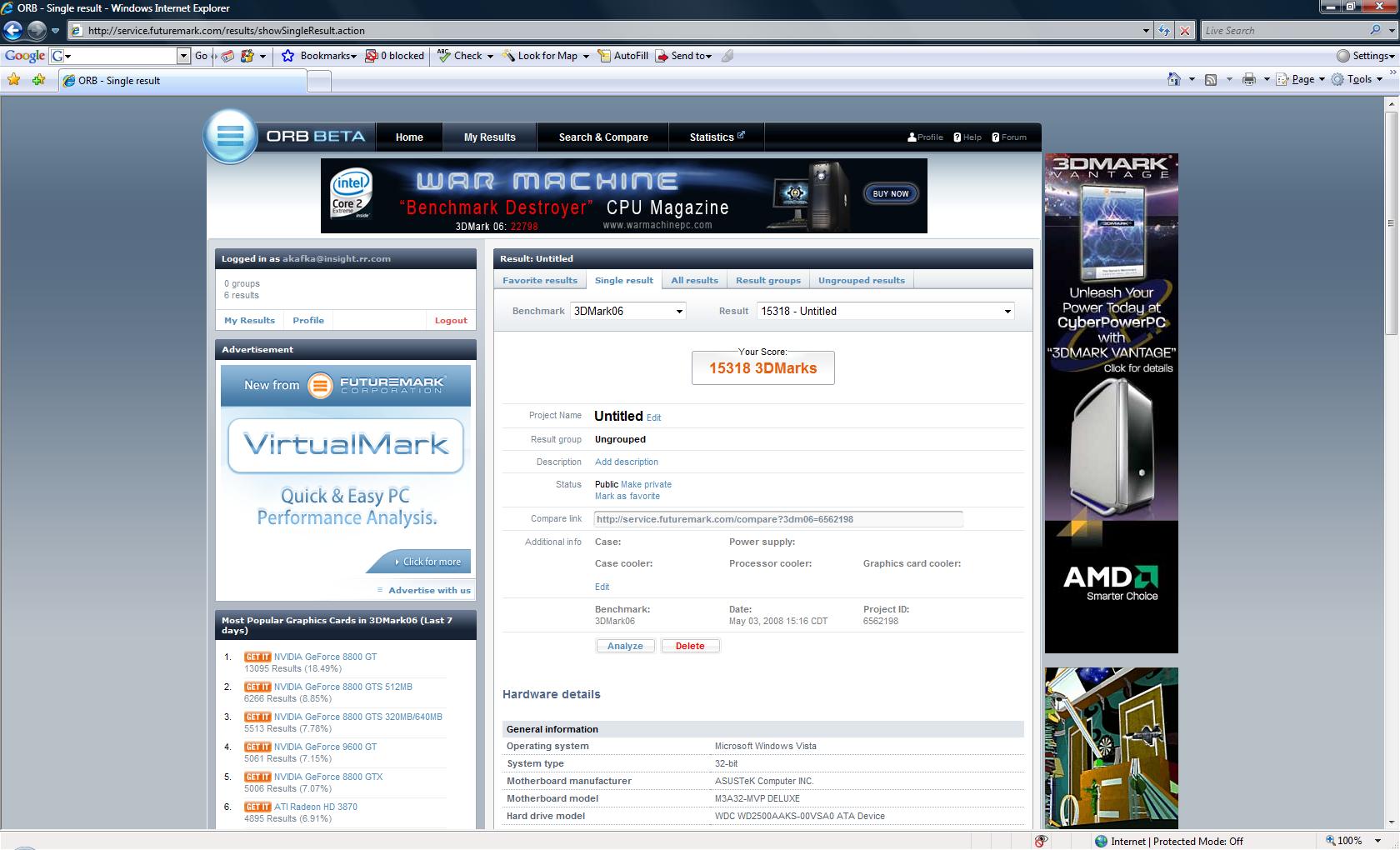The image size is (1400, 850).
Task: Click the Make private link
Action: 646,484
